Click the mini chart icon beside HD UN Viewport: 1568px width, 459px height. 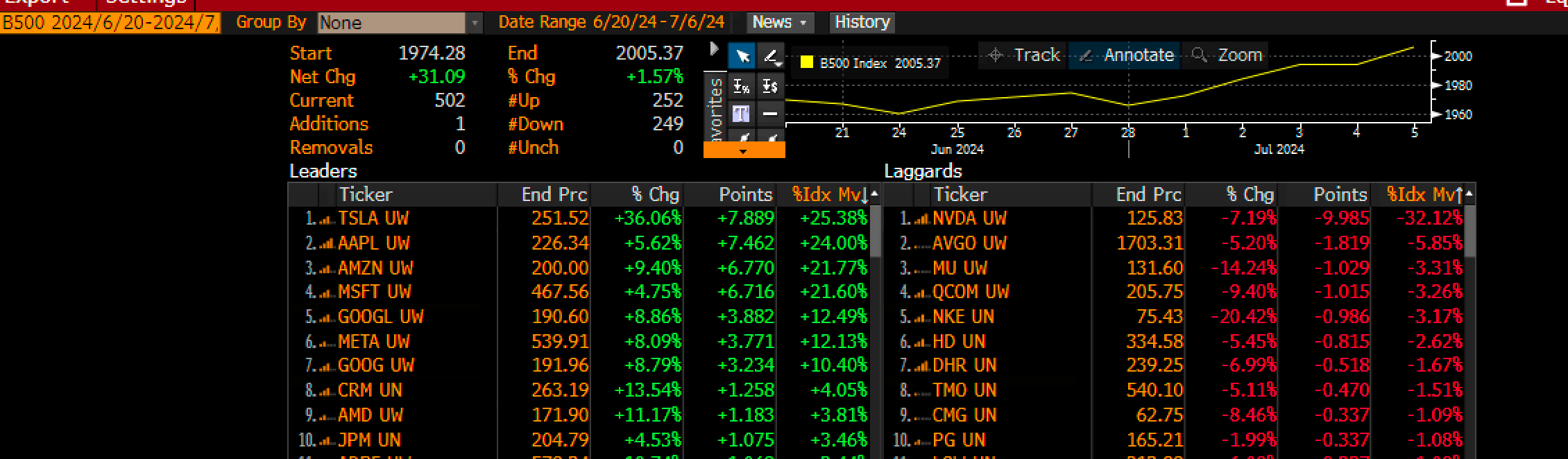[x=921, y=343]
